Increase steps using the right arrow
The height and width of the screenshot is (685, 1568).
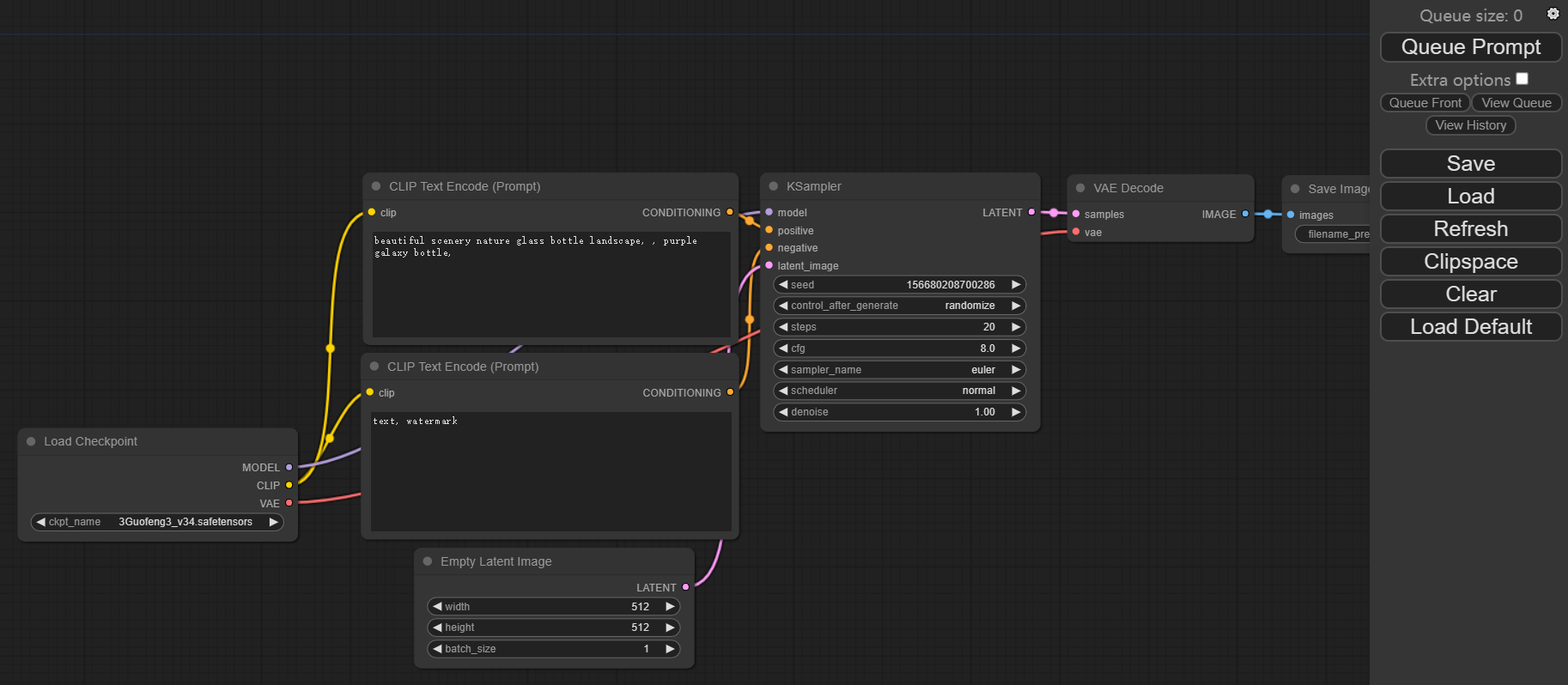[1016, 327]
